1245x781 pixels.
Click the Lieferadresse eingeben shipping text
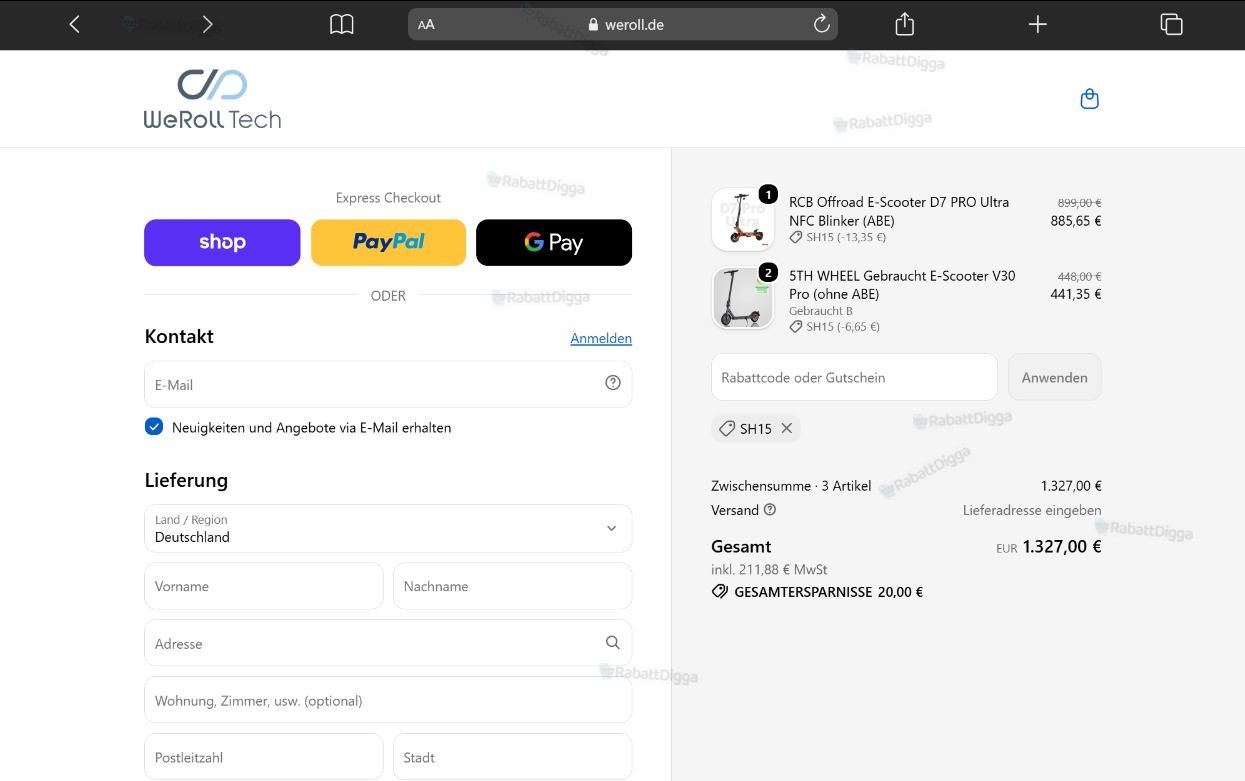pyautogui.click(x=1032, y=510)
